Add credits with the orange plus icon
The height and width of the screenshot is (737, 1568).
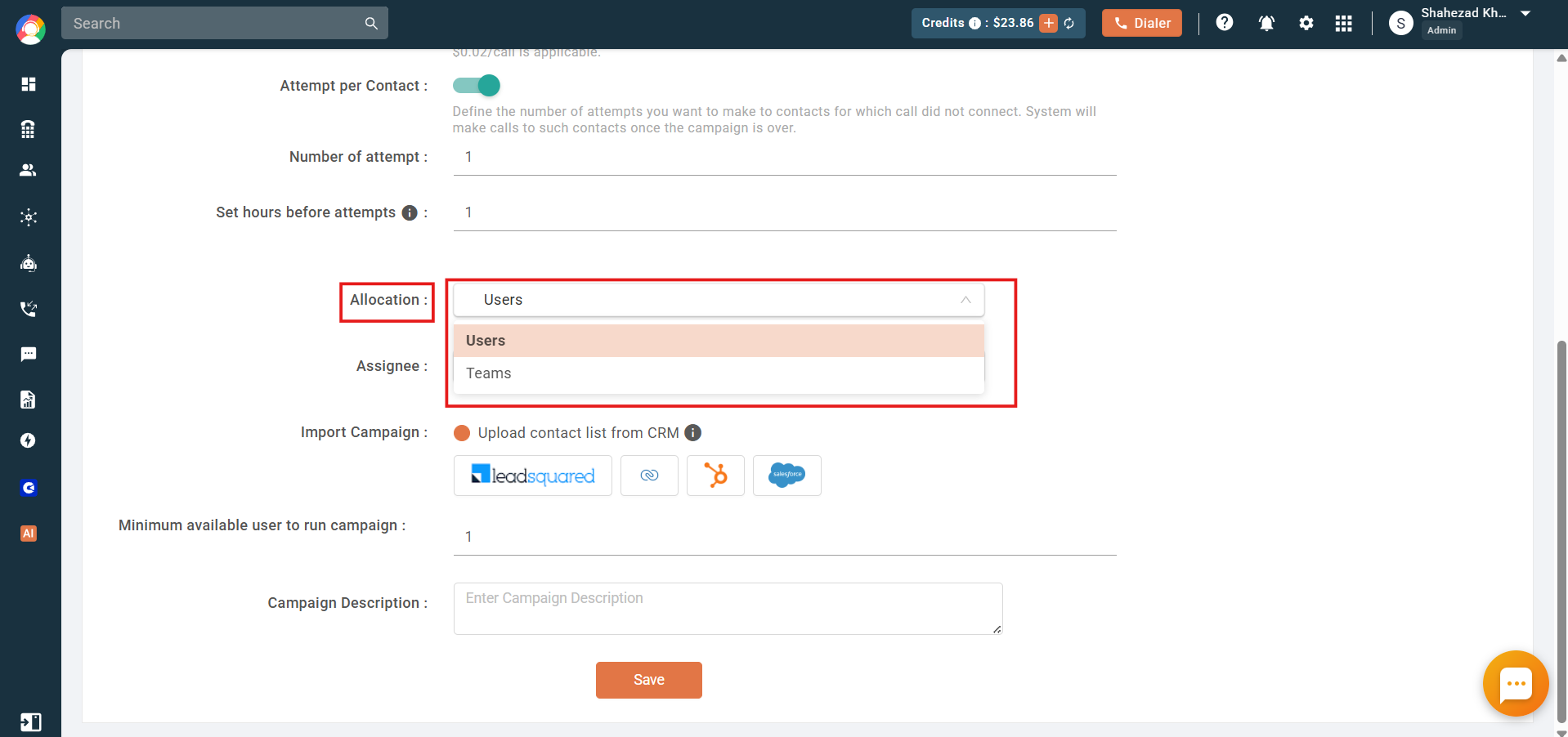coord(1048,23)
